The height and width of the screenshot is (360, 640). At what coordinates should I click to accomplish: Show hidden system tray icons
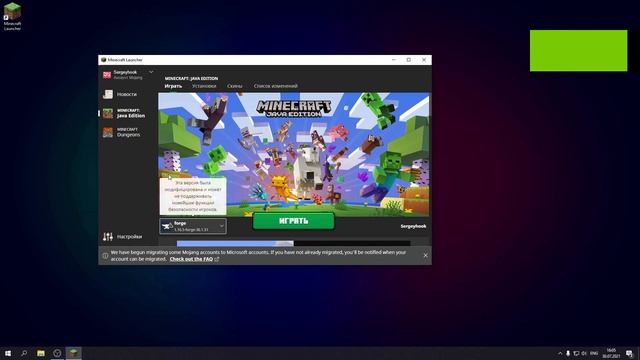560,353
